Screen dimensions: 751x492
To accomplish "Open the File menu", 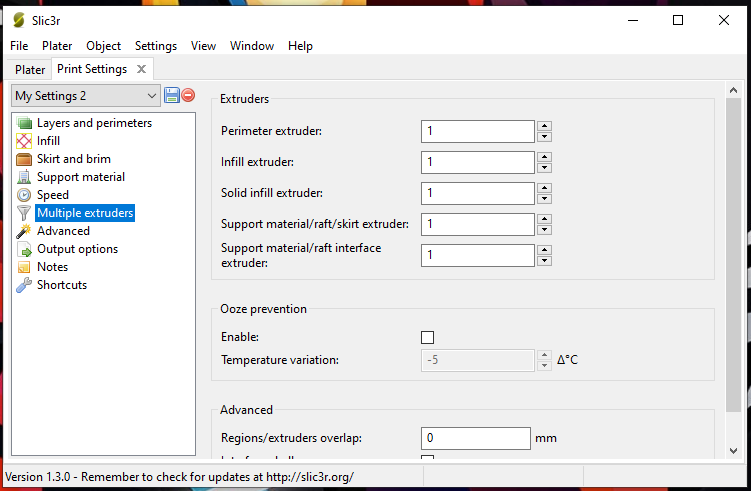I will (19, 46).
